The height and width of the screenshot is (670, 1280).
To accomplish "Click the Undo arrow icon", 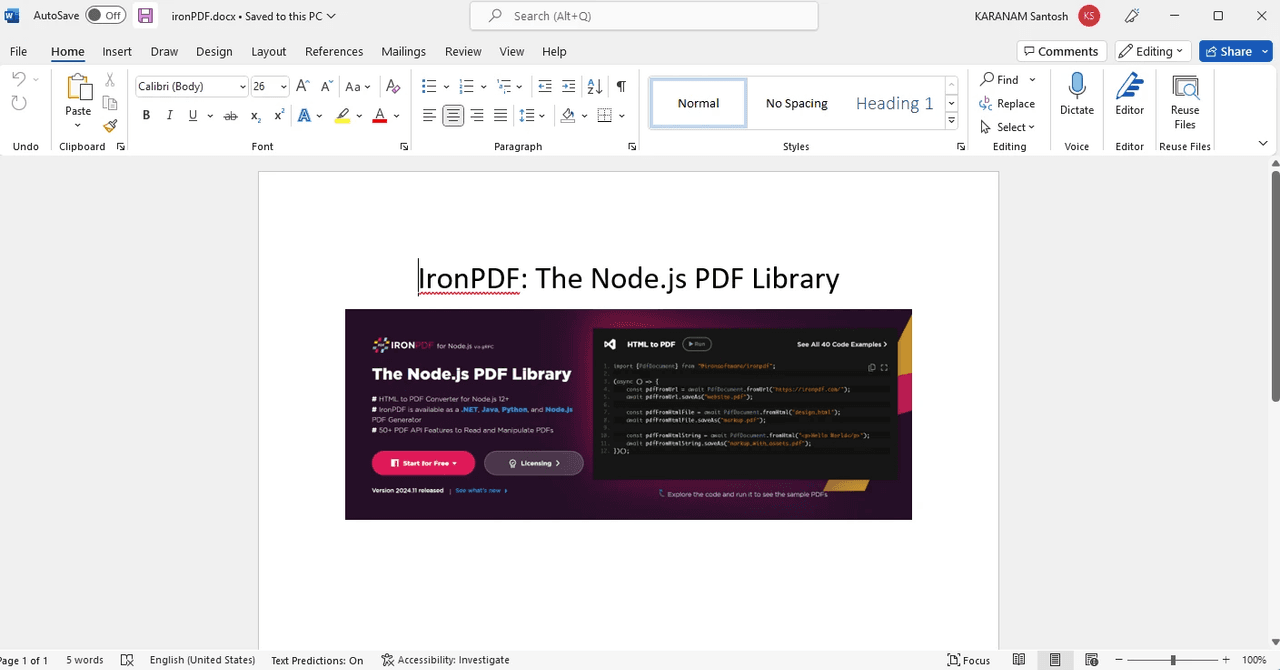I will point(19,80).
